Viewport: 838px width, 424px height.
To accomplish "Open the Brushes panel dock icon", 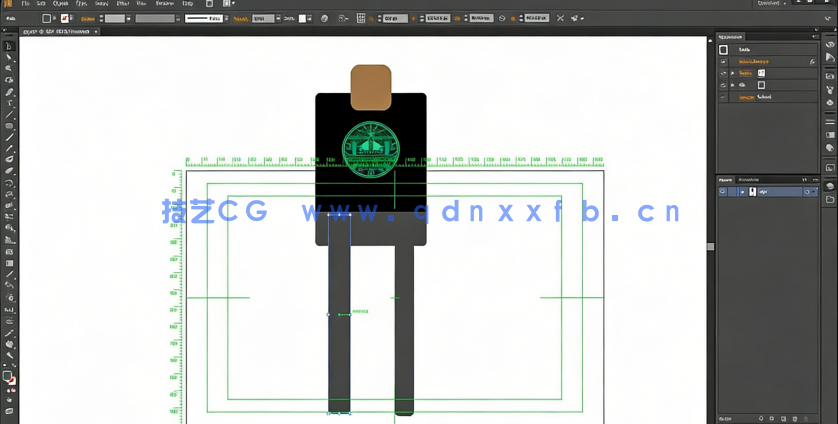I will coord(829,90).
